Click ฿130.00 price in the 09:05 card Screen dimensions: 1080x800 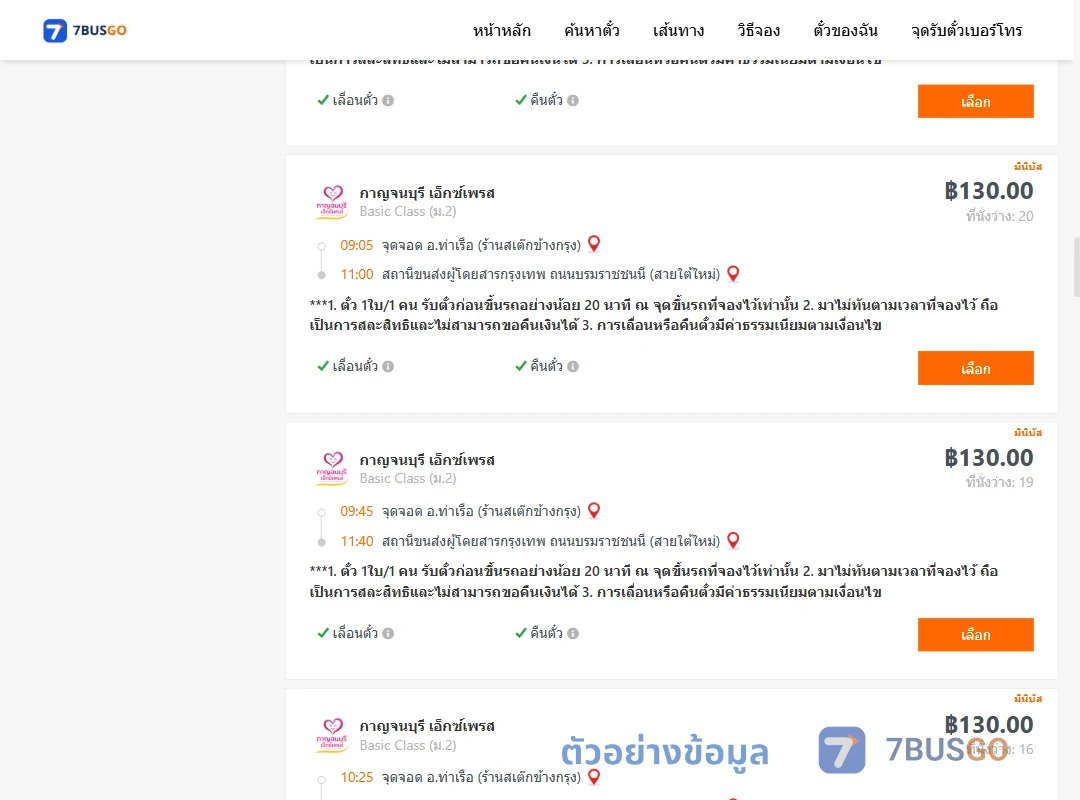click(x=988, y=191)
